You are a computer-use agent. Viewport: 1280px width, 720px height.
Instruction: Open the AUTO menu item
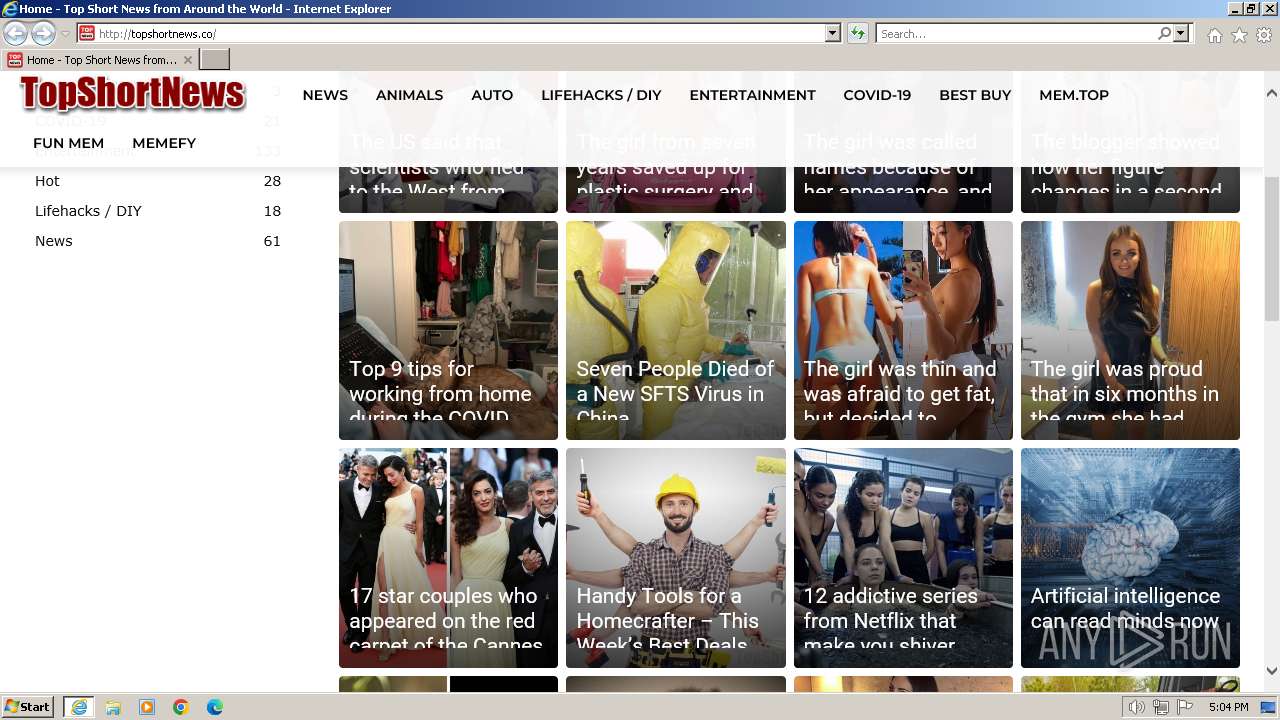pos(492,95)
